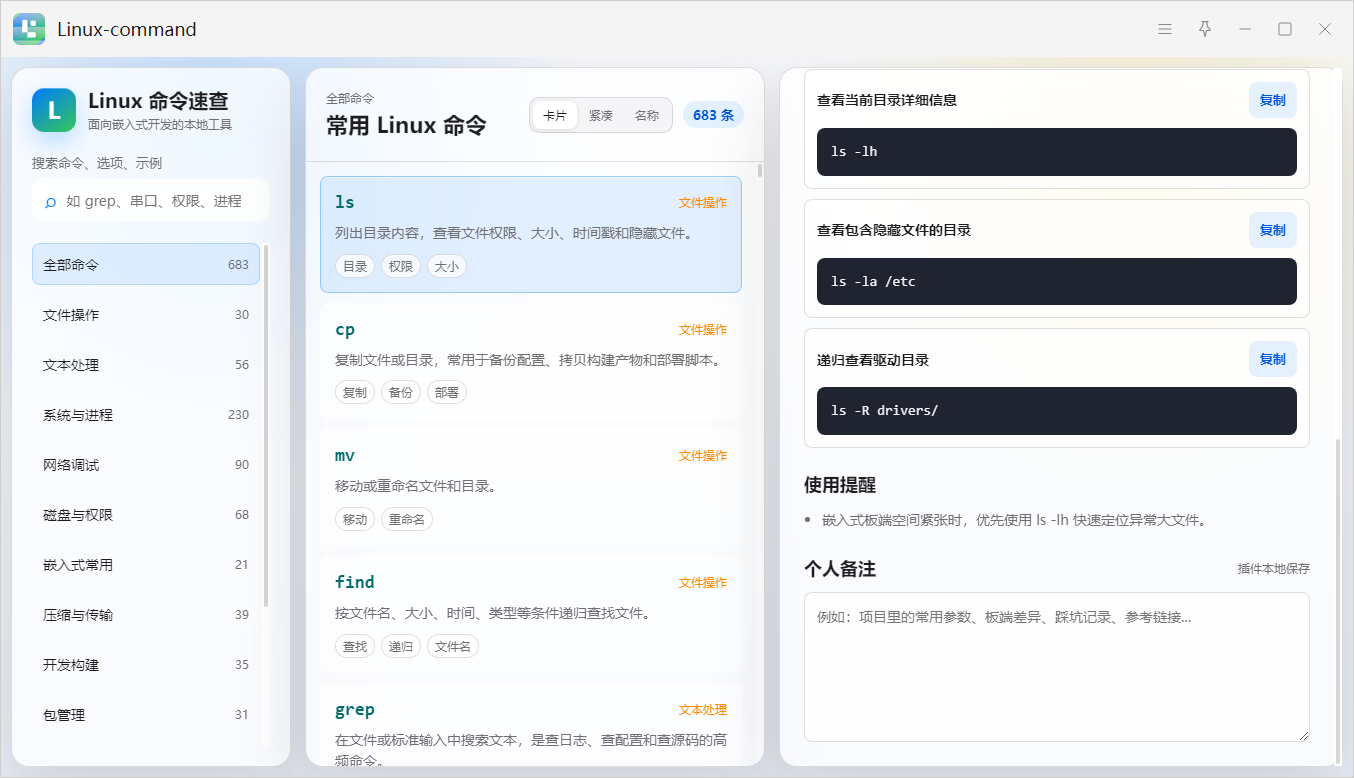Open the 网络调试 category
The image size is (1354, 778).
pos(146,465)
